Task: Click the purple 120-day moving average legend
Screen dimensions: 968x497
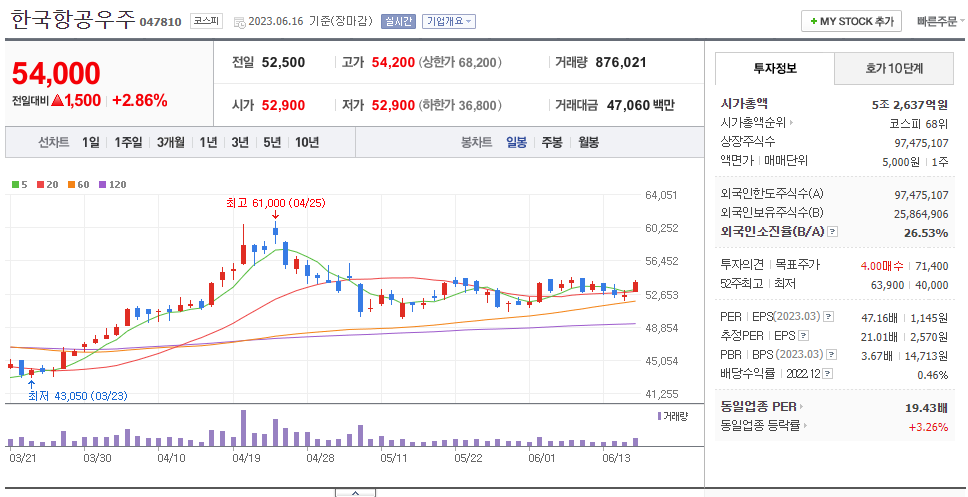Action: click(113, 185)
